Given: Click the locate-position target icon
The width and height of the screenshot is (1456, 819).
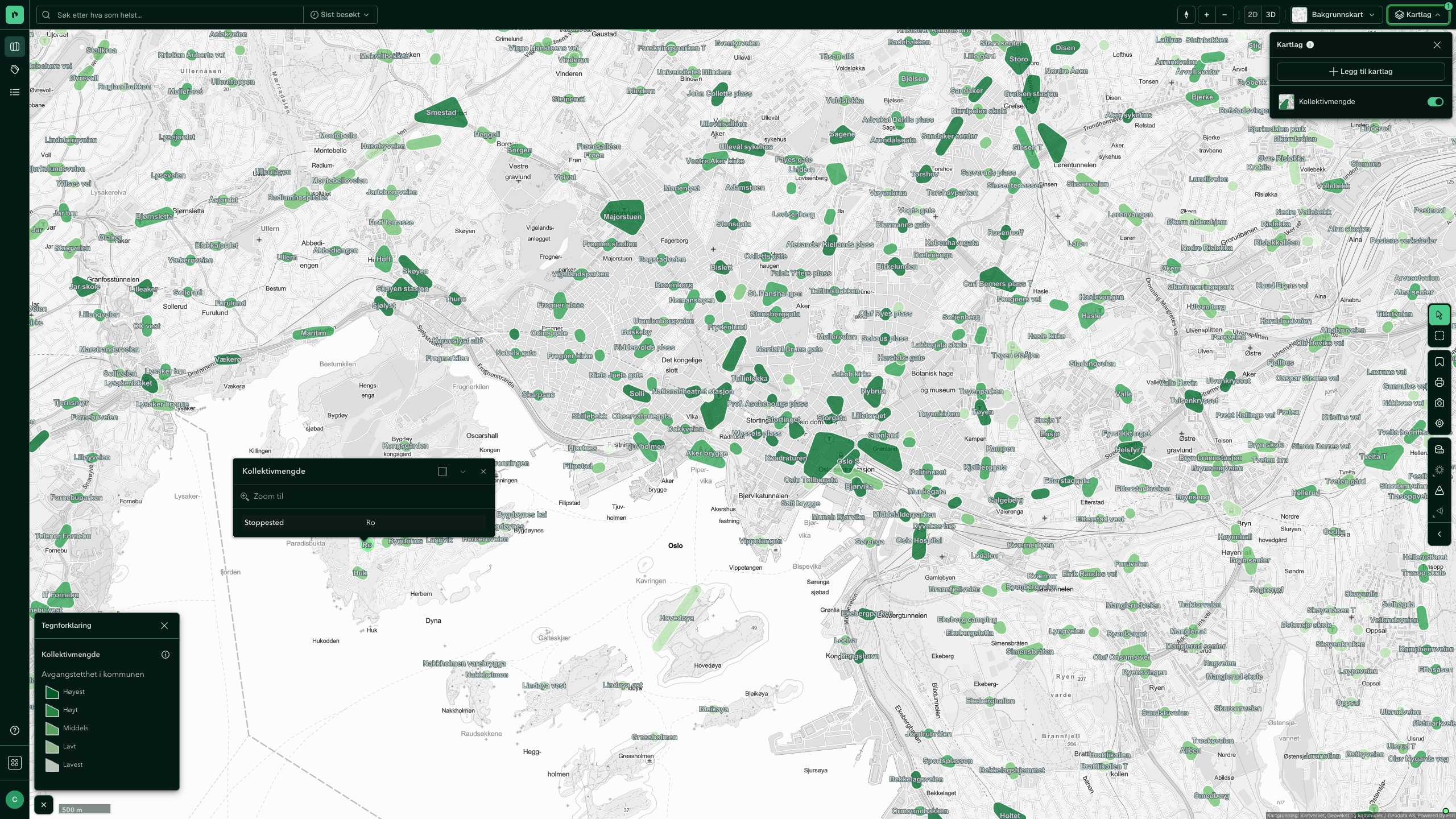Looking at the screenshot, I should click(x=1440, y=423).
